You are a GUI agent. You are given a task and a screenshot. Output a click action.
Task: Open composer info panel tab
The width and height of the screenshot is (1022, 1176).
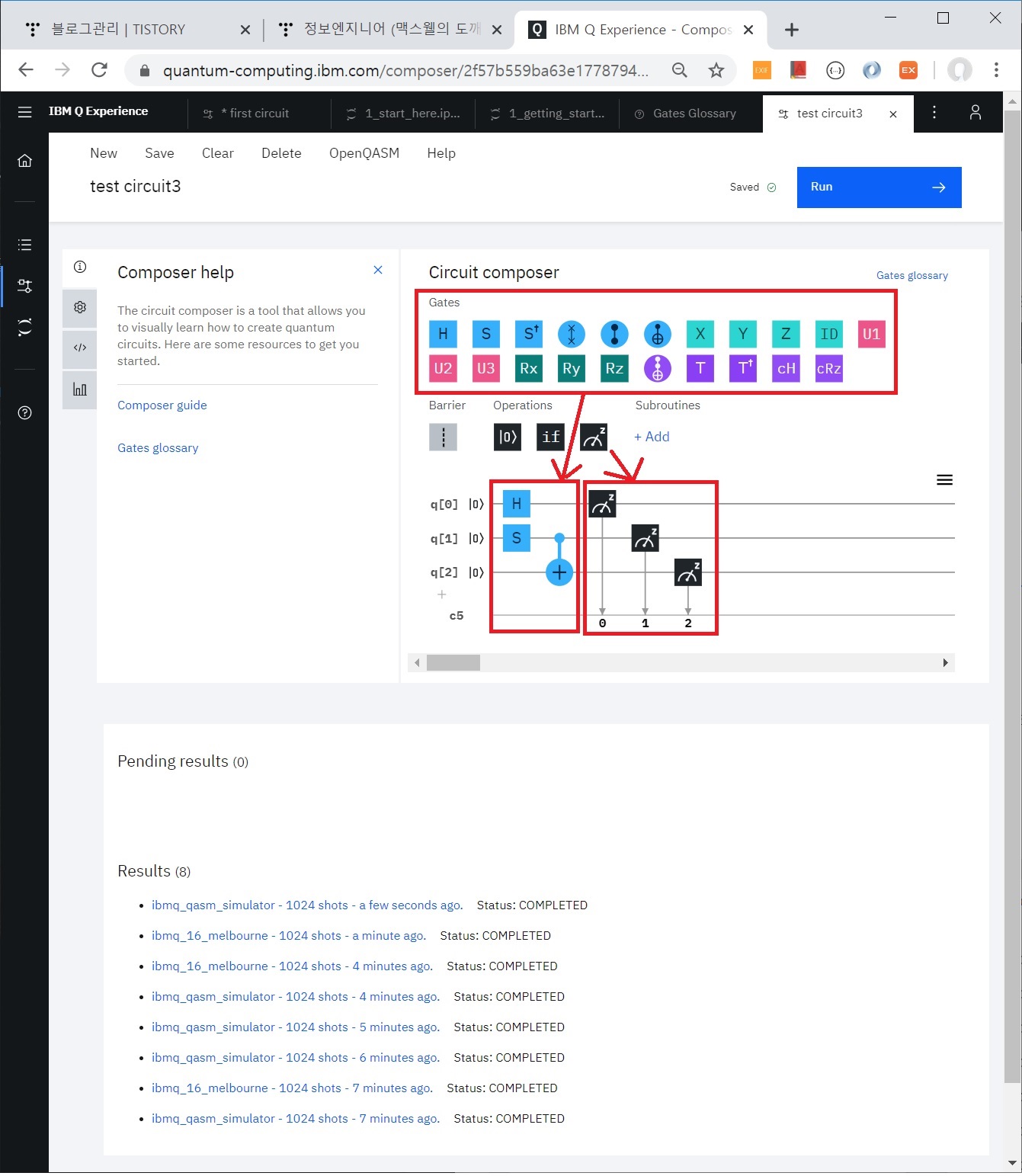pyautogui.click(x=79, y=267)
